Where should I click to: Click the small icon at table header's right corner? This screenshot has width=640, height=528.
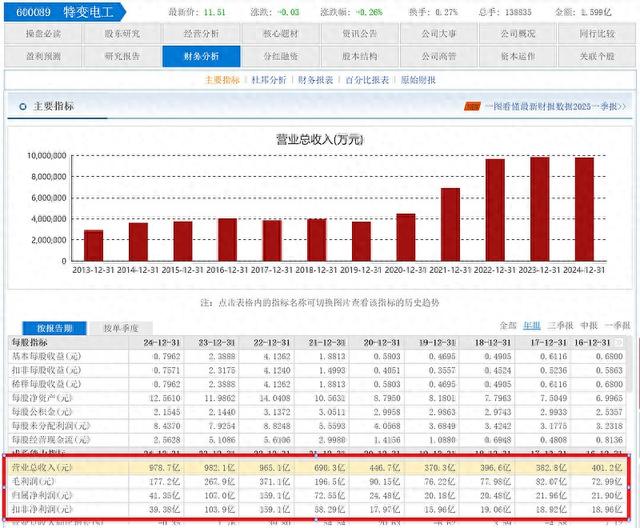(x=619, y=342)
